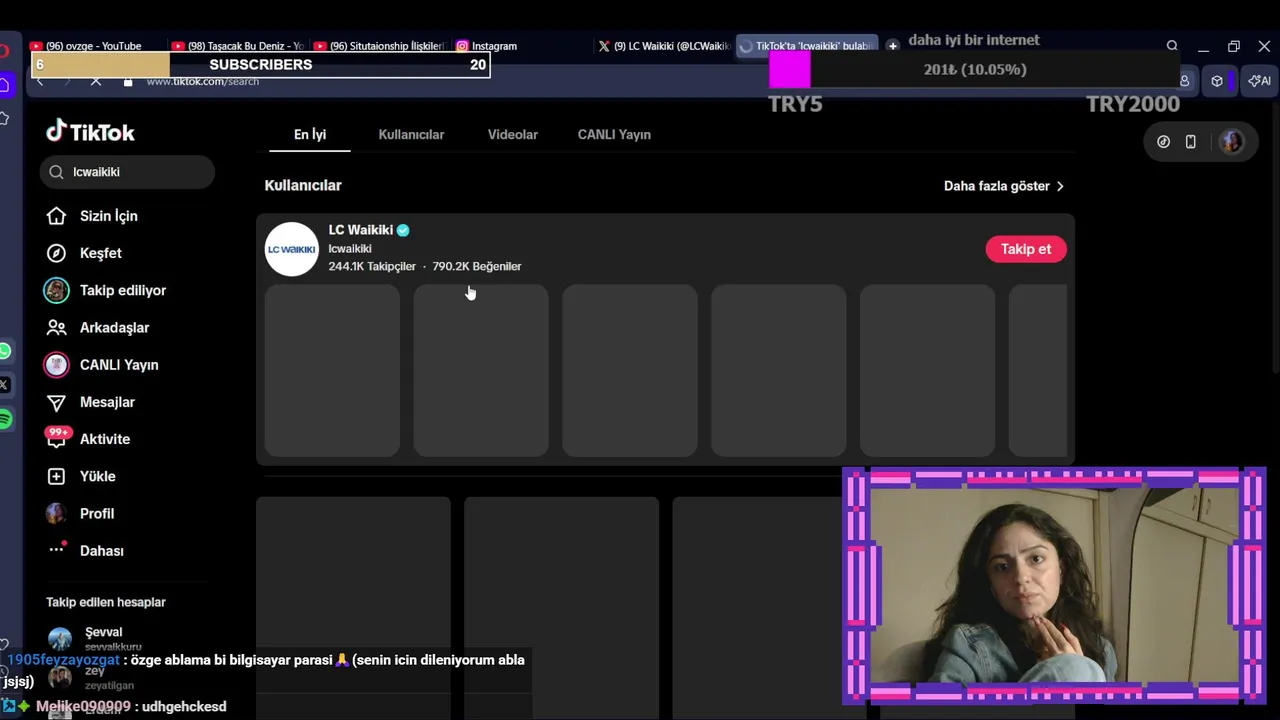Open WhatsApp in browser sidebar
1280x720 pixels.
(x=5, y=351)
